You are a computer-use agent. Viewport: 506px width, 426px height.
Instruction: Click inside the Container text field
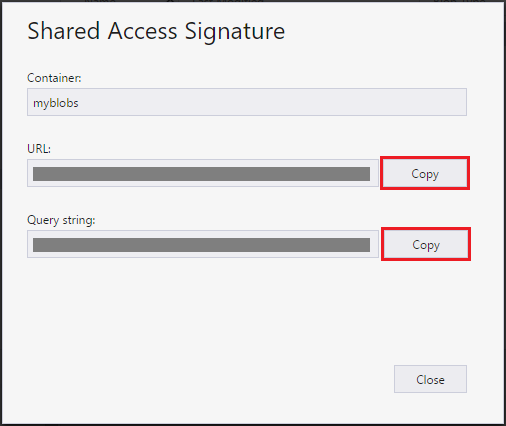[x=247, y=102]
